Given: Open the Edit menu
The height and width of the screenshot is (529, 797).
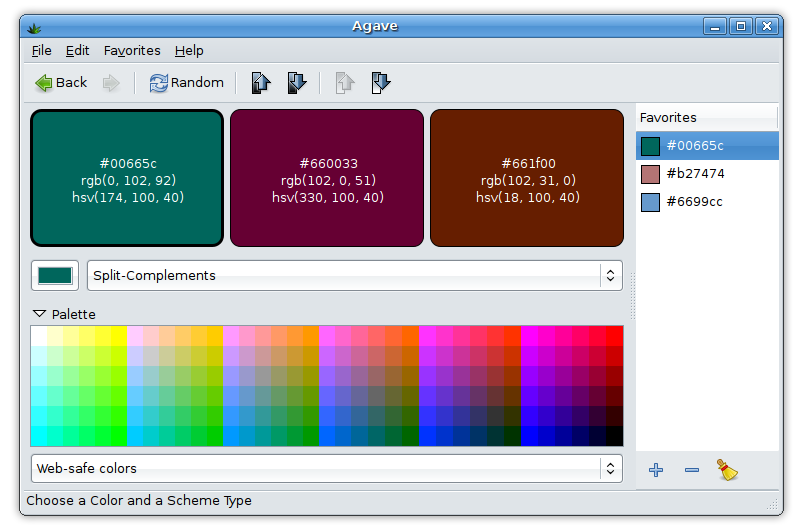Looking at the screenshot, I should click(77, 51).
